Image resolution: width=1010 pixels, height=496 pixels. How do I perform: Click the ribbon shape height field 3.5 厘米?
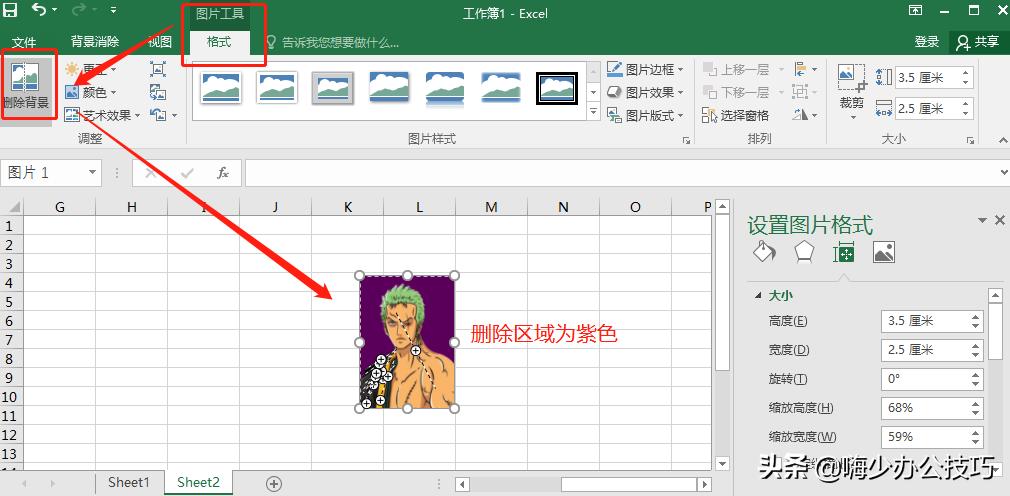pyautogui.click(x=926, y=78)
